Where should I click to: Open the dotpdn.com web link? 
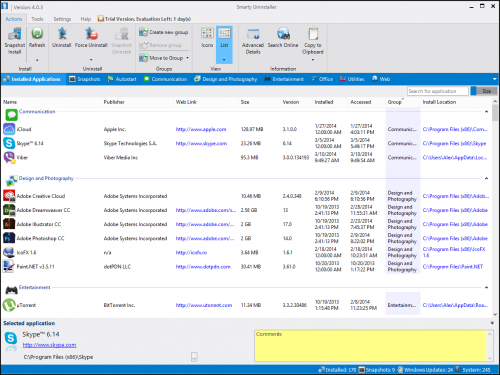point(203,267)
